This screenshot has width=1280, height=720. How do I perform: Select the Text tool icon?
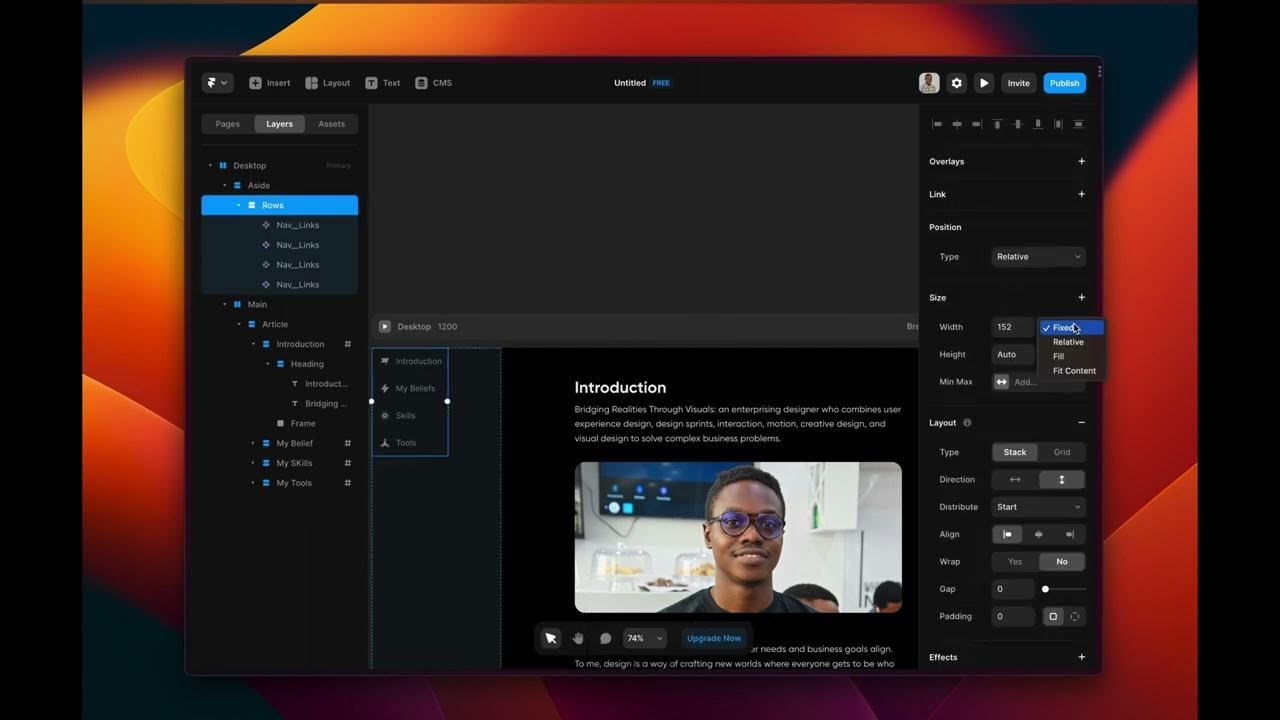click(x=370, y=83)
